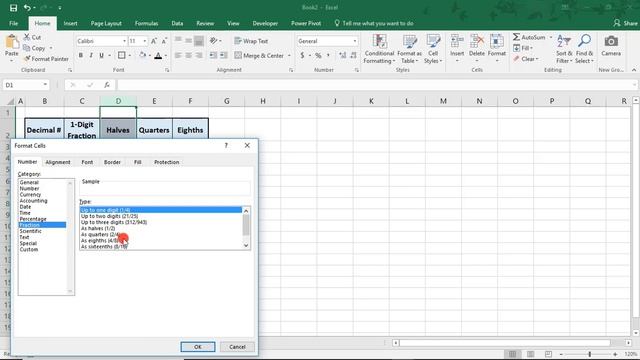This screenshot has height=360, width=640.
Task: Open Sort & Filter menu
Action: [564, 49]
